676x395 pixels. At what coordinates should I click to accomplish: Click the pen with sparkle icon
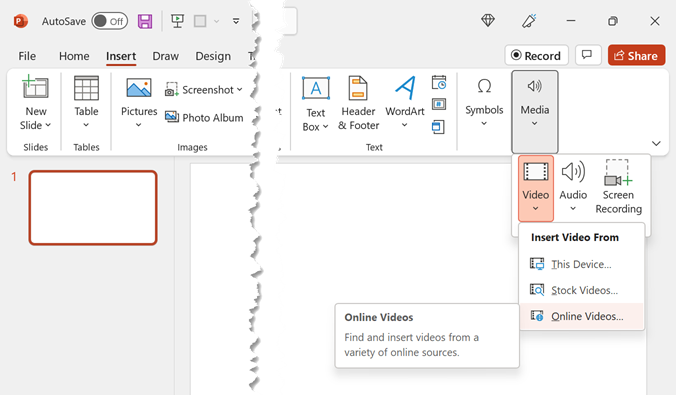click(529, 21)
